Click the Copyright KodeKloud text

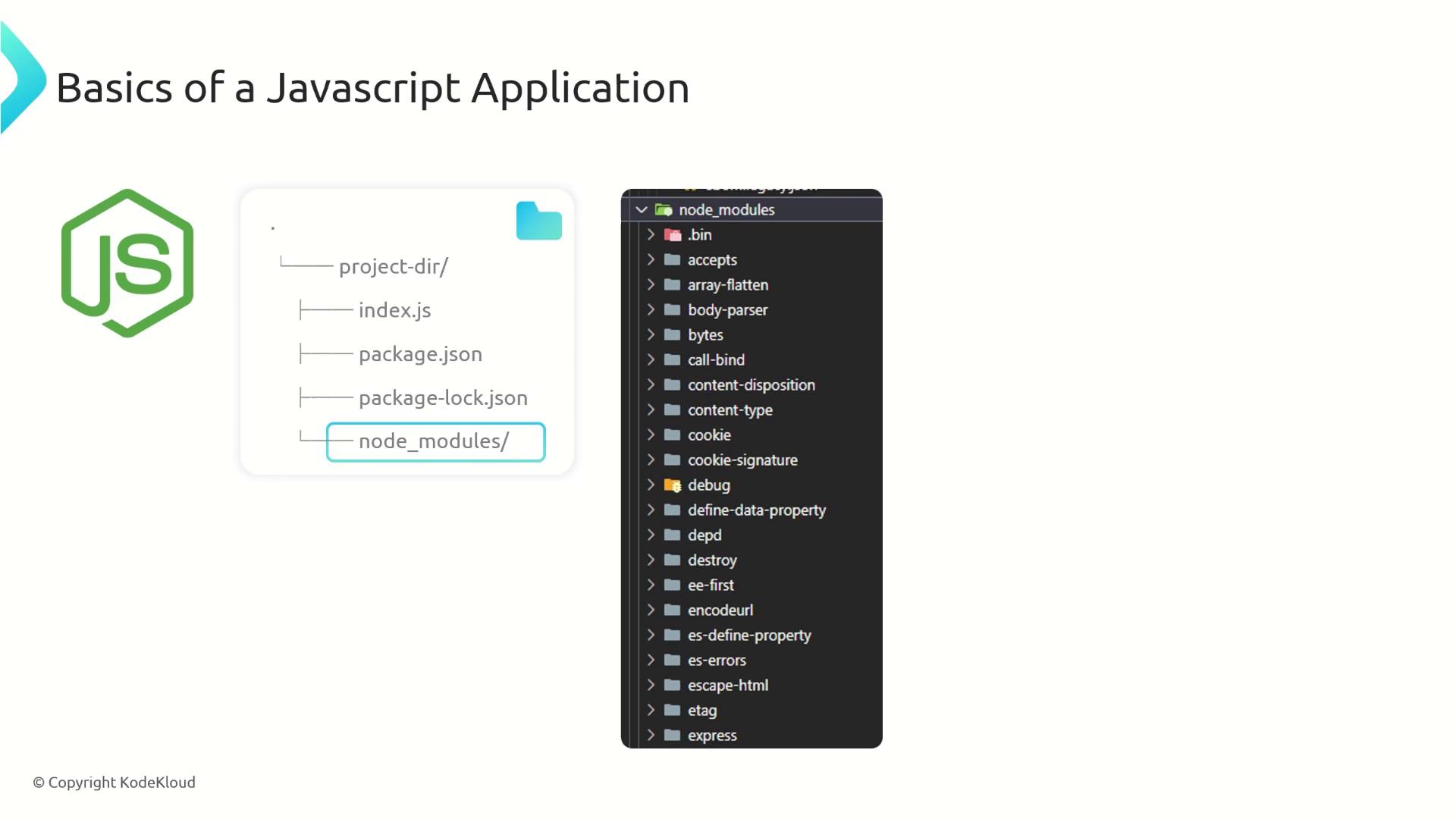click(114, 783)
